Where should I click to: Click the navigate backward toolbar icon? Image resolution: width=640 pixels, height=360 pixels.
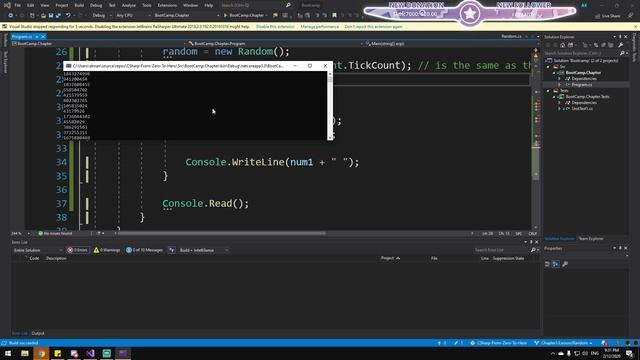(x=10, y=16)
